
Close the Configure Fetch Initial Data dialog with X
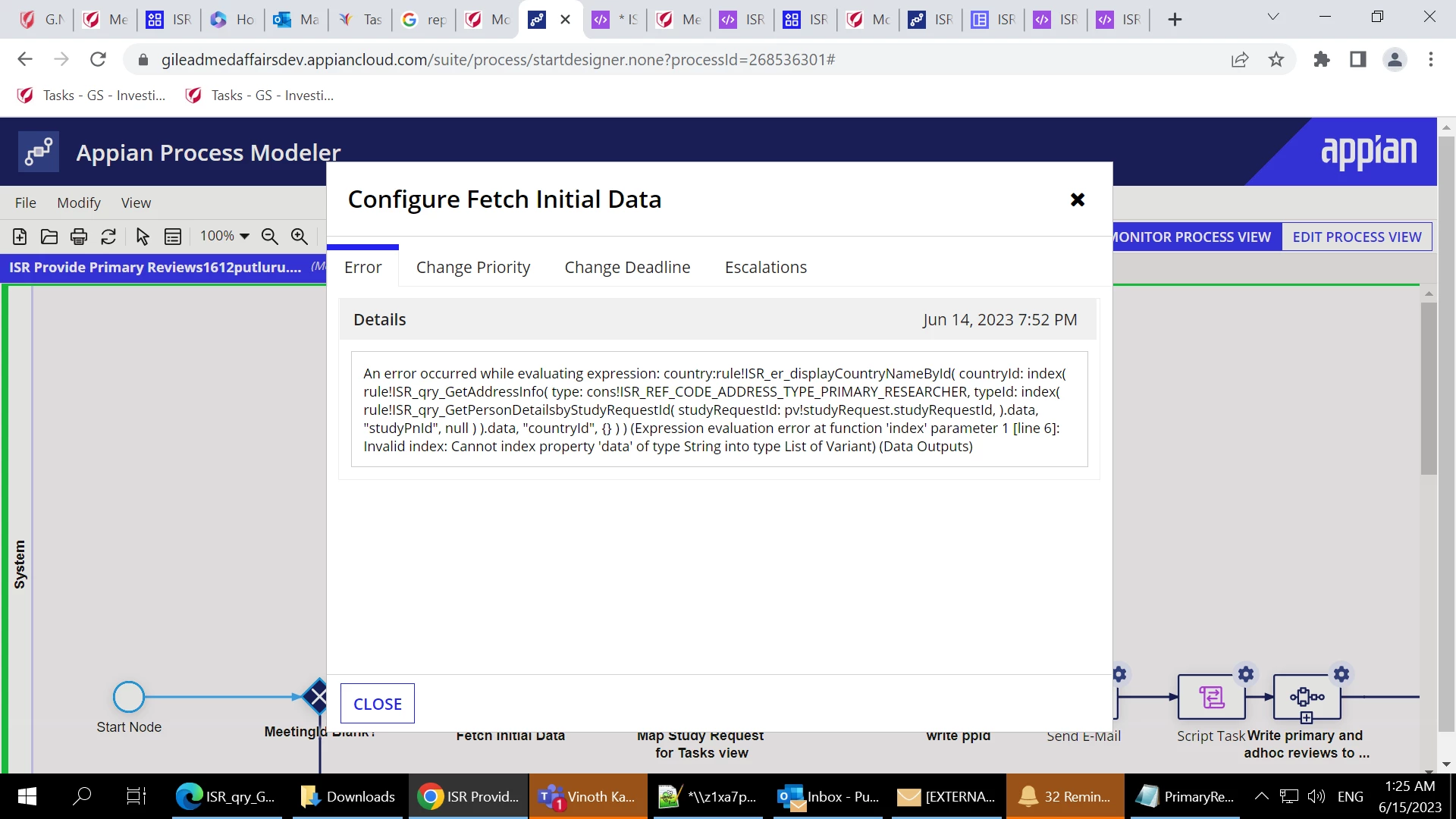1078,199
